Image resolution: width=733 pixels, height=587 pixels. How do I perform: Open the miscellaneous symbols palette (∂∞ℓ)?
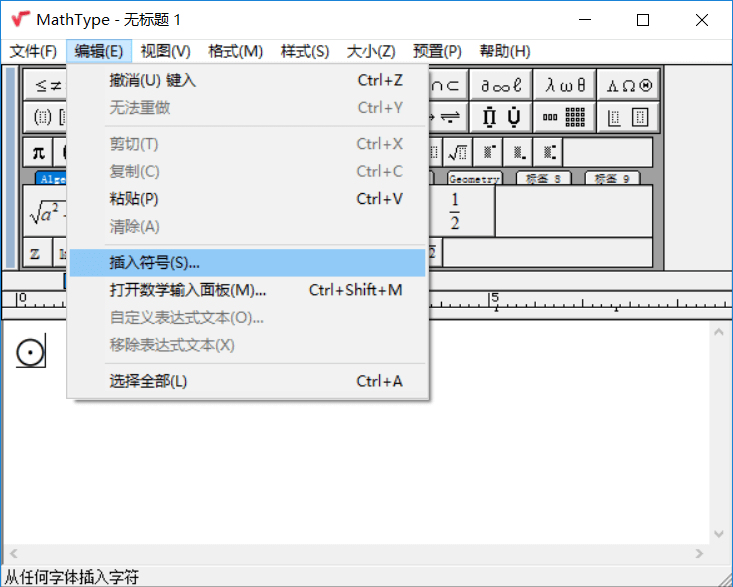point(501,85)
